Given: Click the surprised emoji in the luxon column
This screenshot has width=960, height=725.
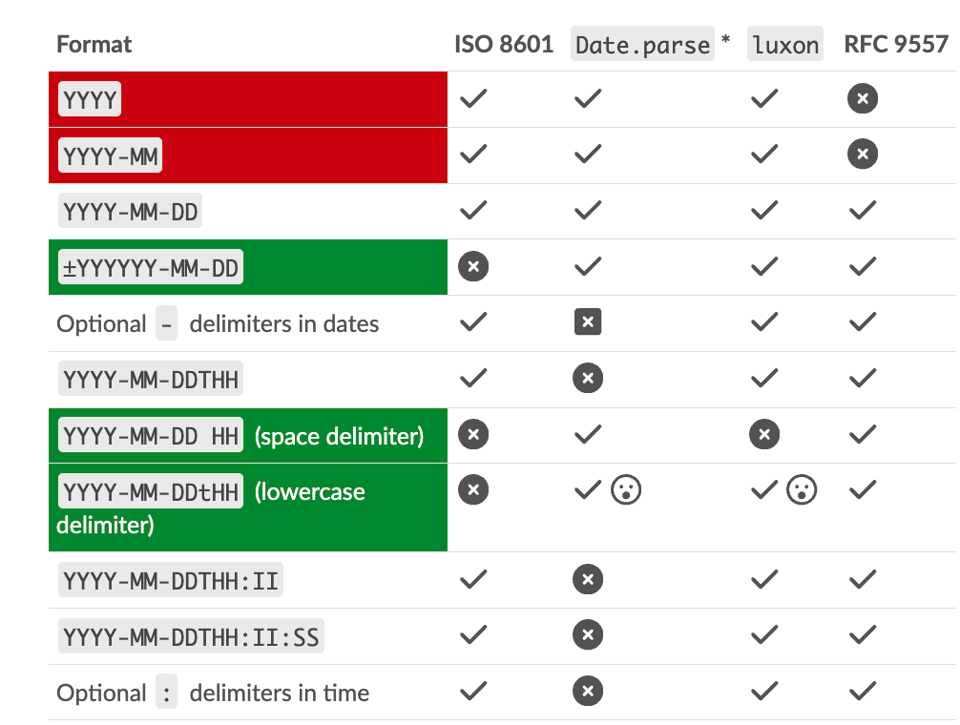Looking at the screenshot, I should (x=802, y=490).
